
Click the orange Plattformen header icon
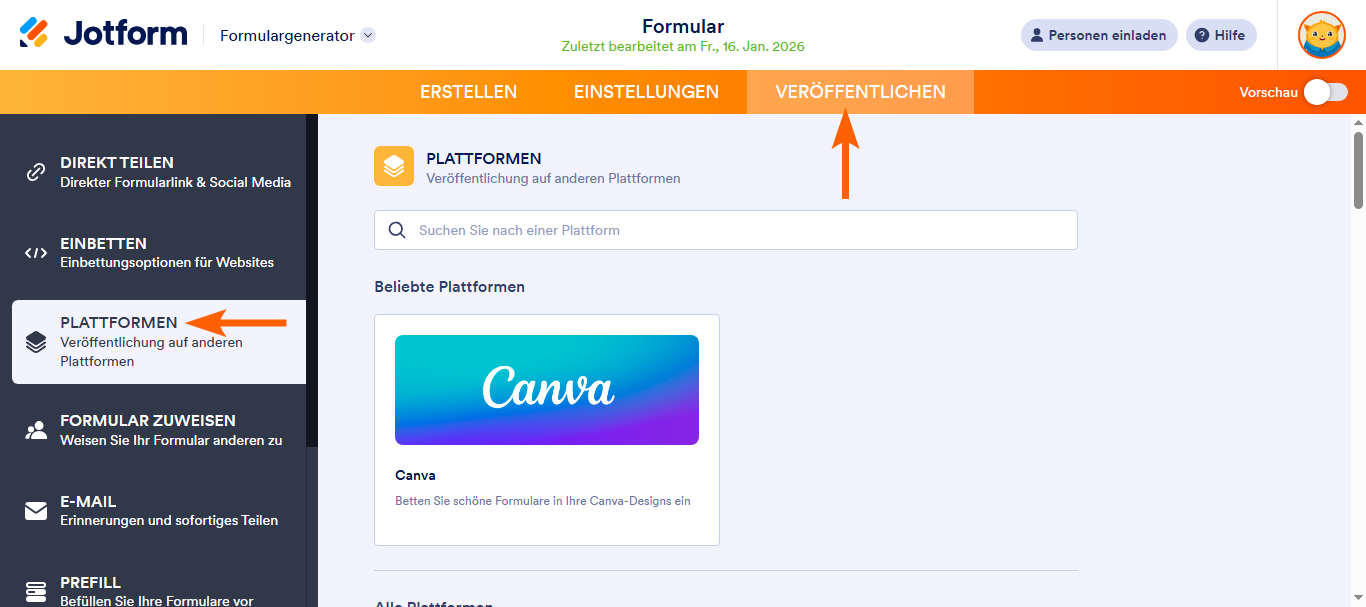(394, 166)
